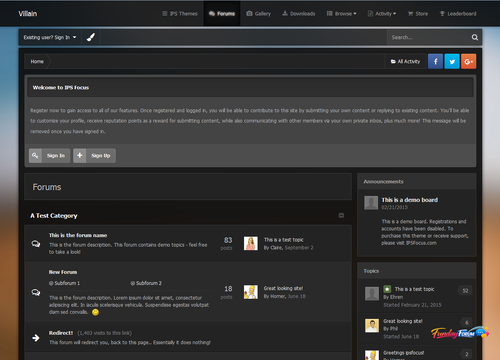Open the All Activity link
Screen dimensions: 500x360
point(405,61)
